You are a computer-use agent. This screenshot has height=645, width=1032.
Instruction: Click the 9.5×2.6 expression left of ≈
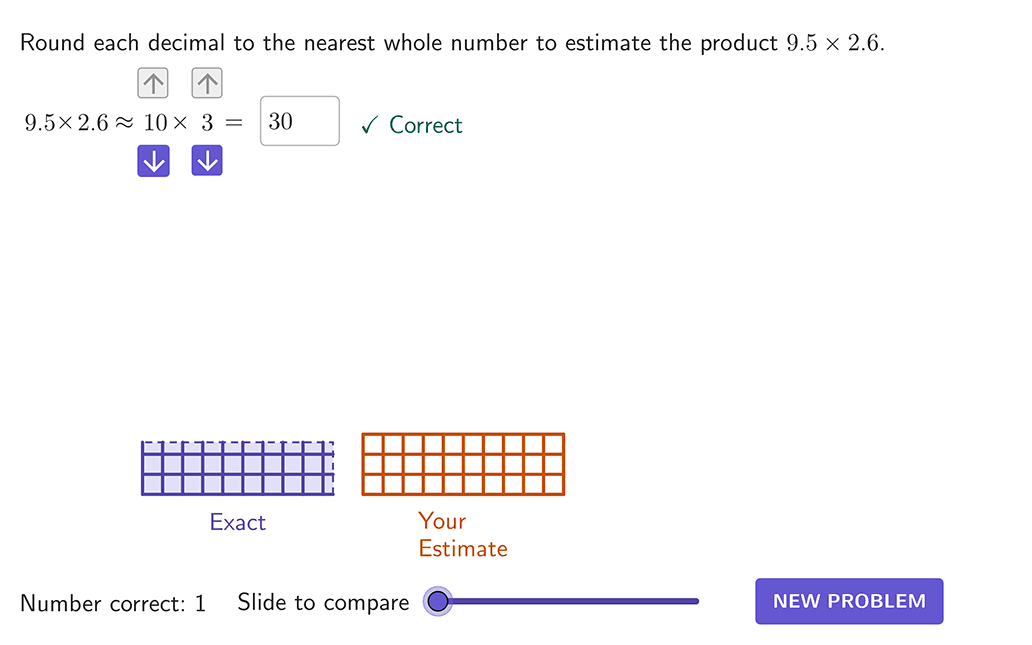tap(65, 123)
